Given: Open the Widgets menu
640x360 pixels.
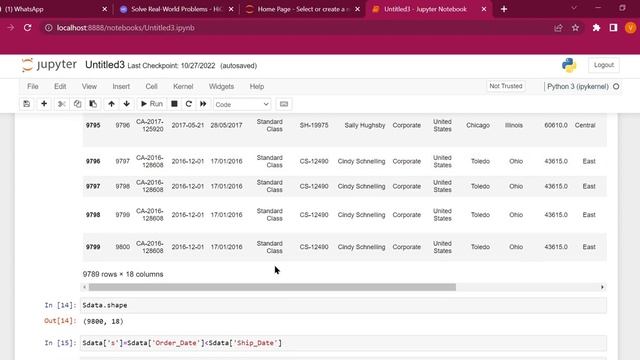Looking at the screenshot, I should [x=221, y=87].
